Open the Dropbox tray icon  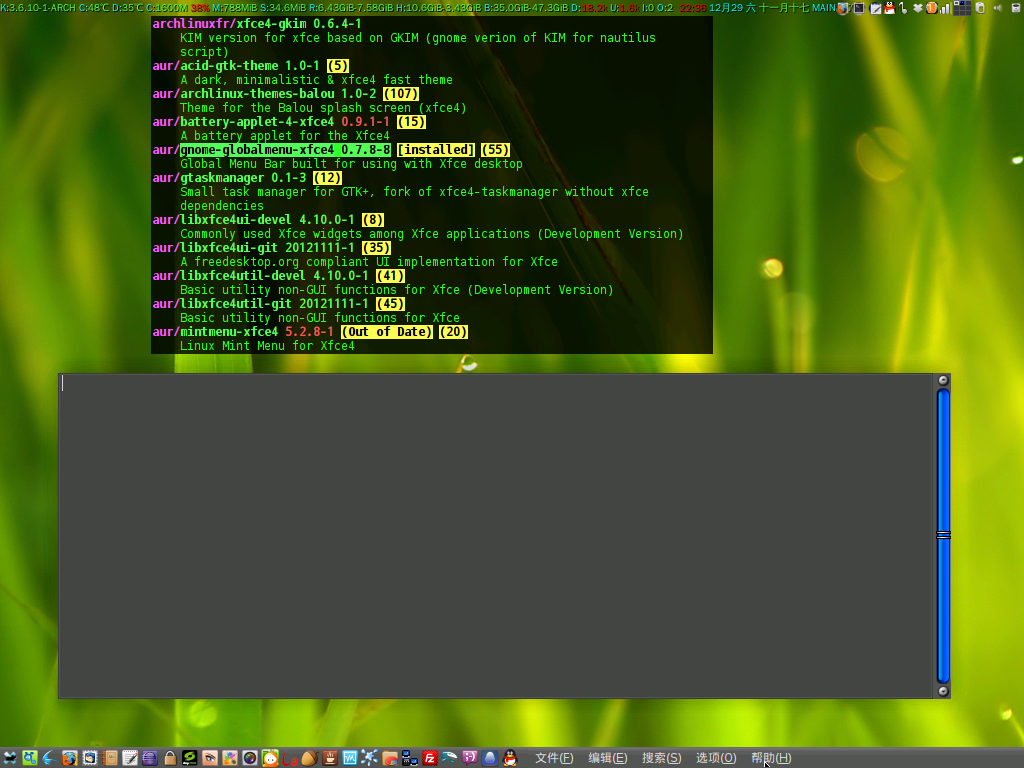pos(918,8)
